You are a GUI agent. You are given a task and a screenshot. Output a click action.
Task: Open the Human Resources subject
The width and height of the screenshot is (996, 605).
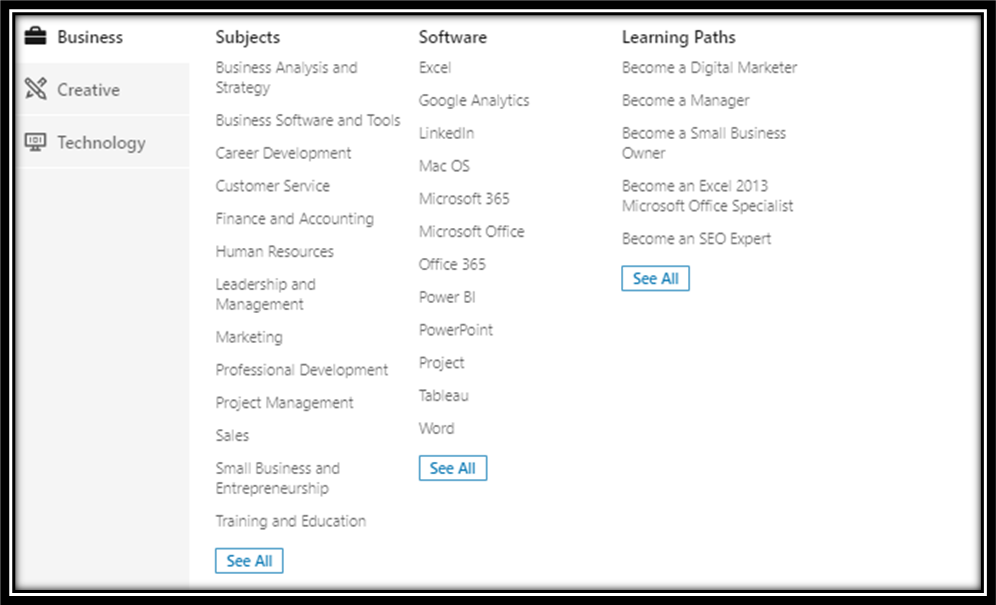[274, 252]
